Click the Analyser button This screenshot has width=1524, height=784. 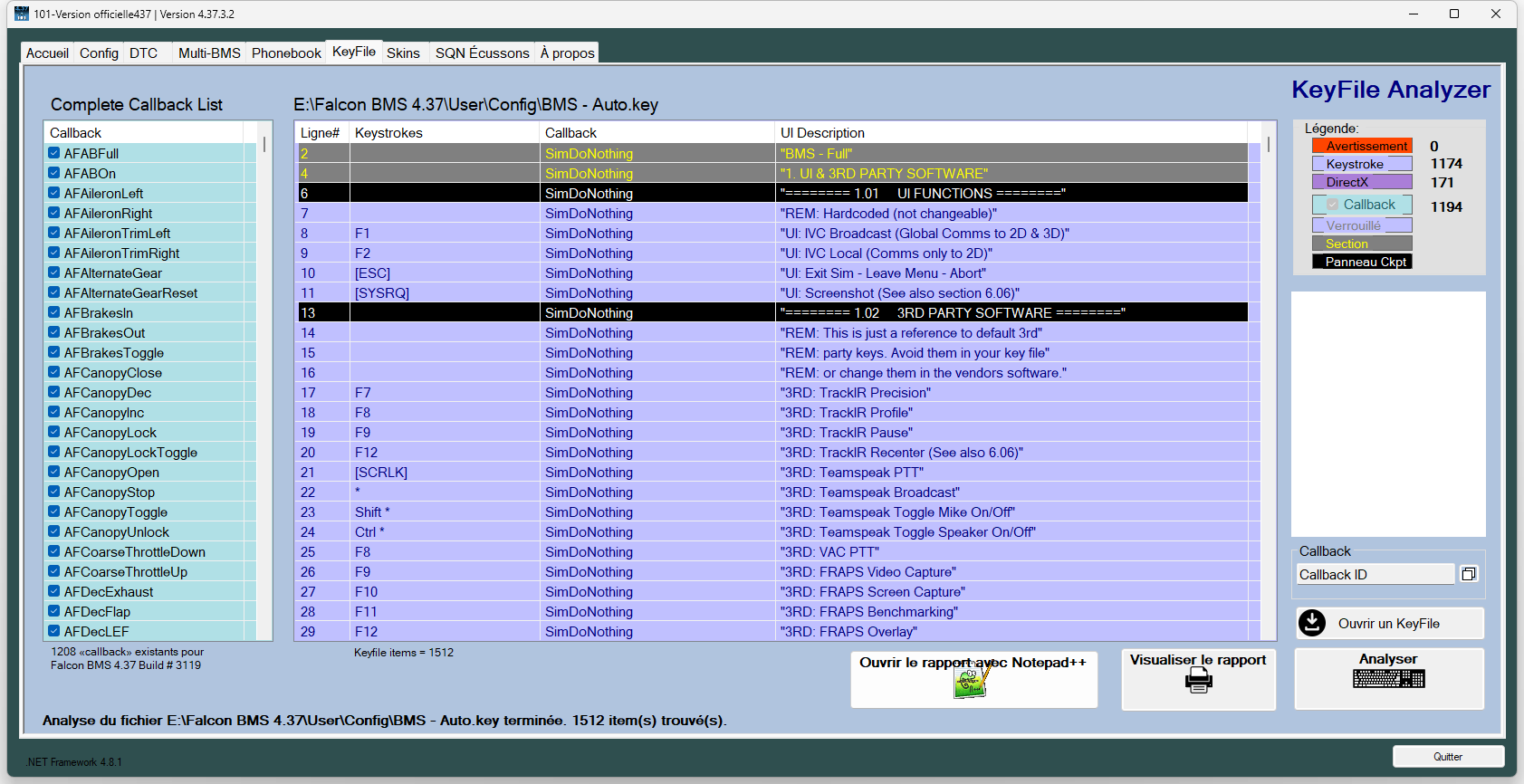1388,679
